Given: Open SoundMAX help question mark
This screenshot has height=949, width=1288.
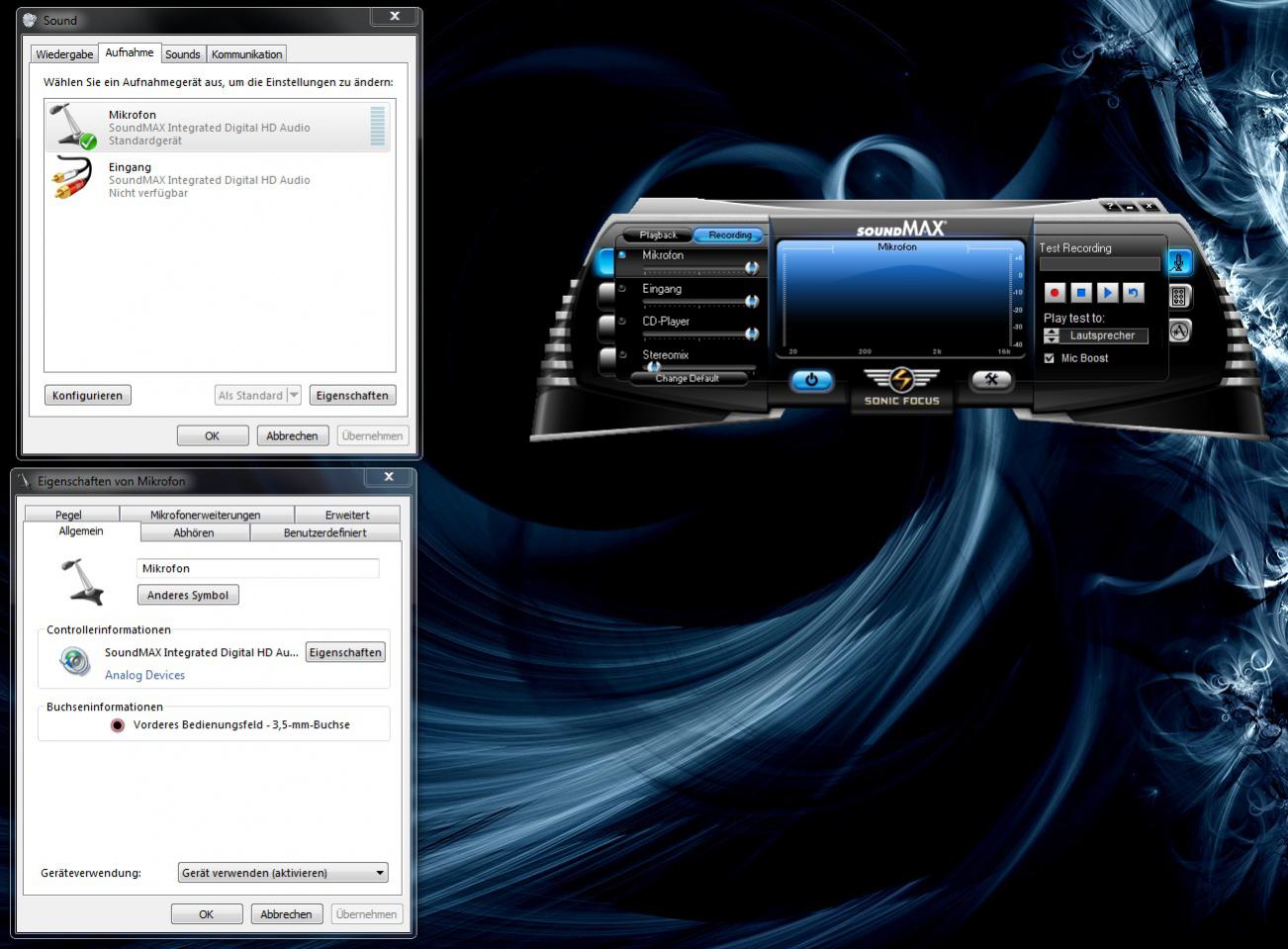Looking at the screenshot, I should [1110, 206].
